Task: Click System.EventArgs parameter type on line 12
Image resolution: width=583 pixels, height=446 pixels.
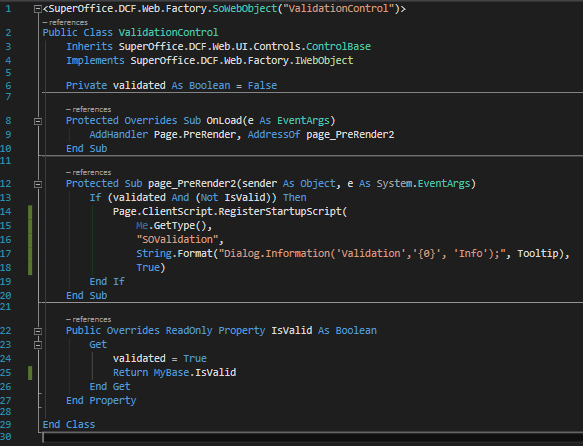Action: [423, 184]
